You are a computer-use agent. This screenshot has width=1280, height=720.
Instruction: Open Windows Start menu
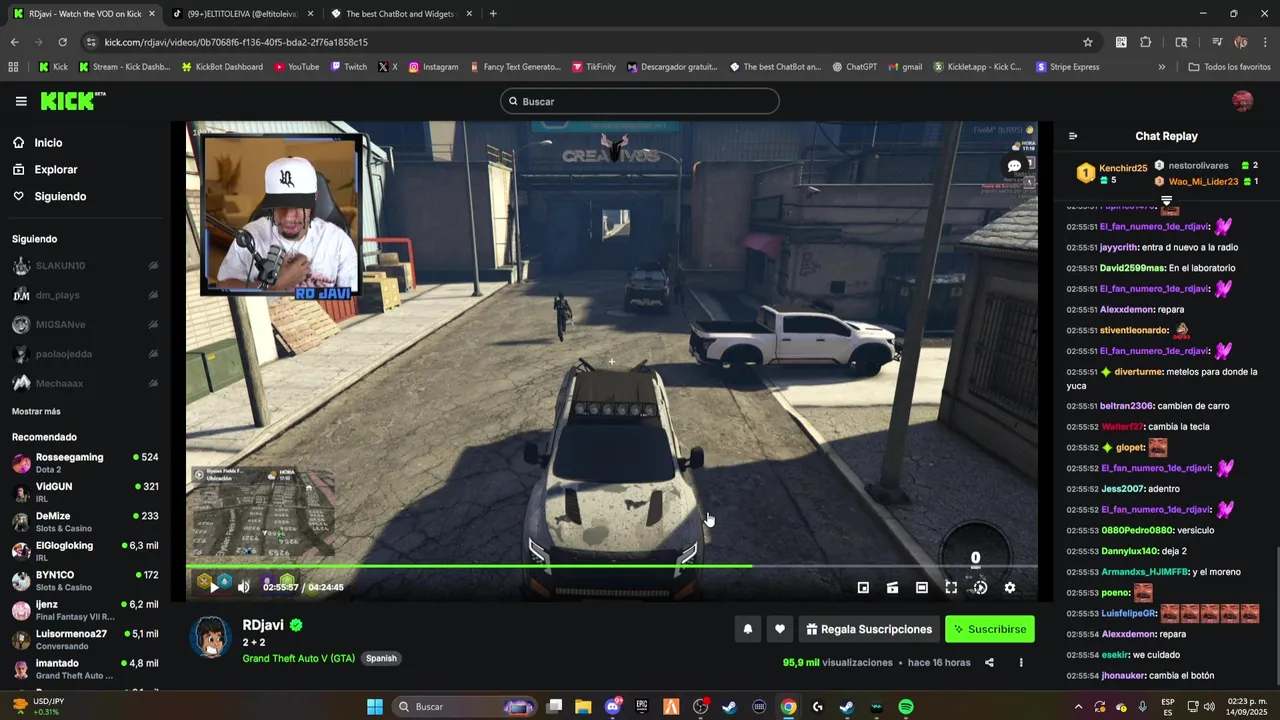pos(375,707)
